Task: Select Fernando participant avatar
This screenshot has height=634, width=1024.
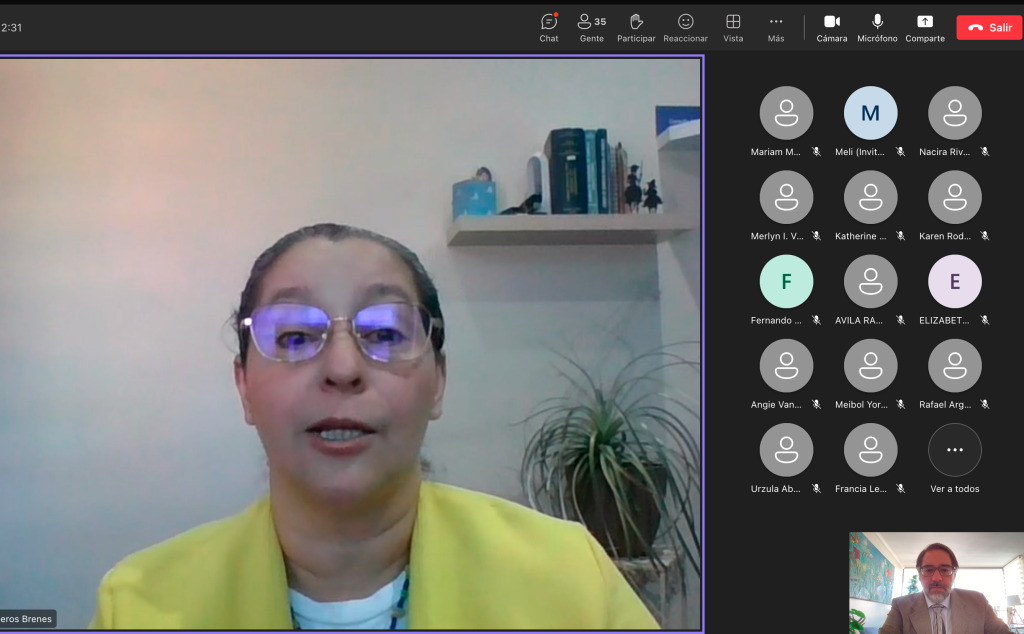Action: point(786,282)
